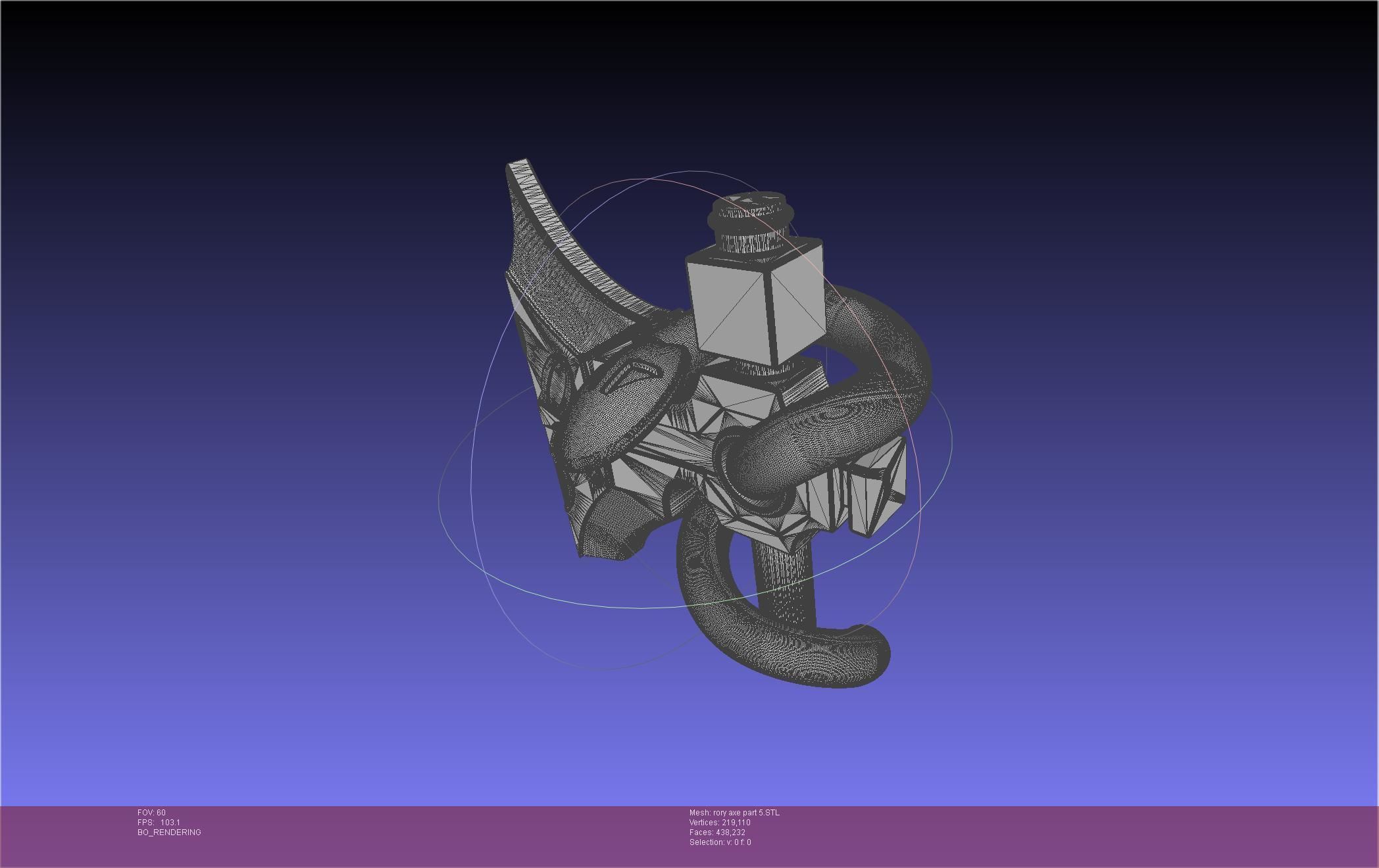The width and height of the screenshot is (1379, 868).
Task: Click the Vertices: 219,110 info line
Action: tap(720, 823)
